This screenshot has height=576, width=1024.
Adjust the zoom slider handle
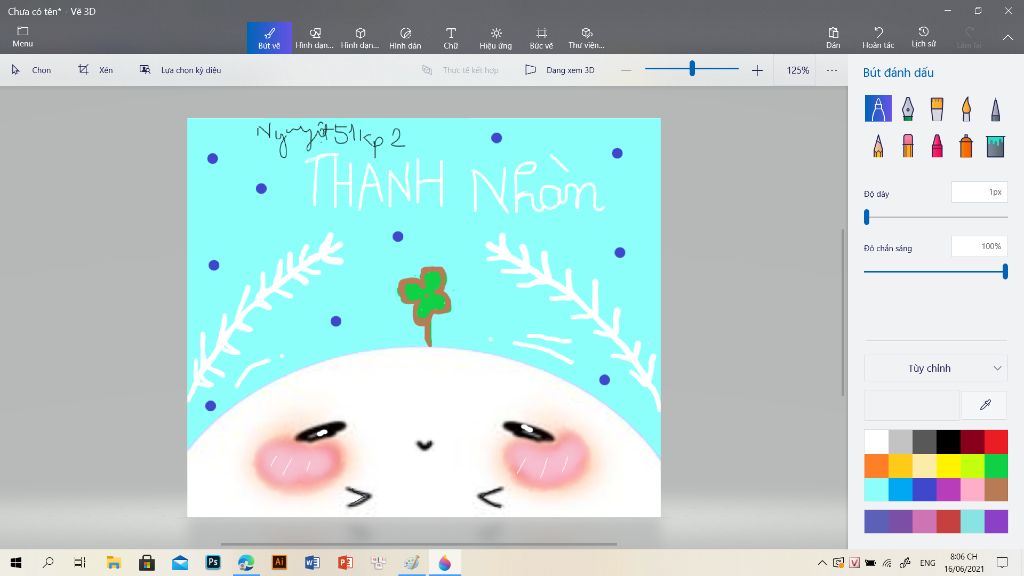[x=692, y=68]
